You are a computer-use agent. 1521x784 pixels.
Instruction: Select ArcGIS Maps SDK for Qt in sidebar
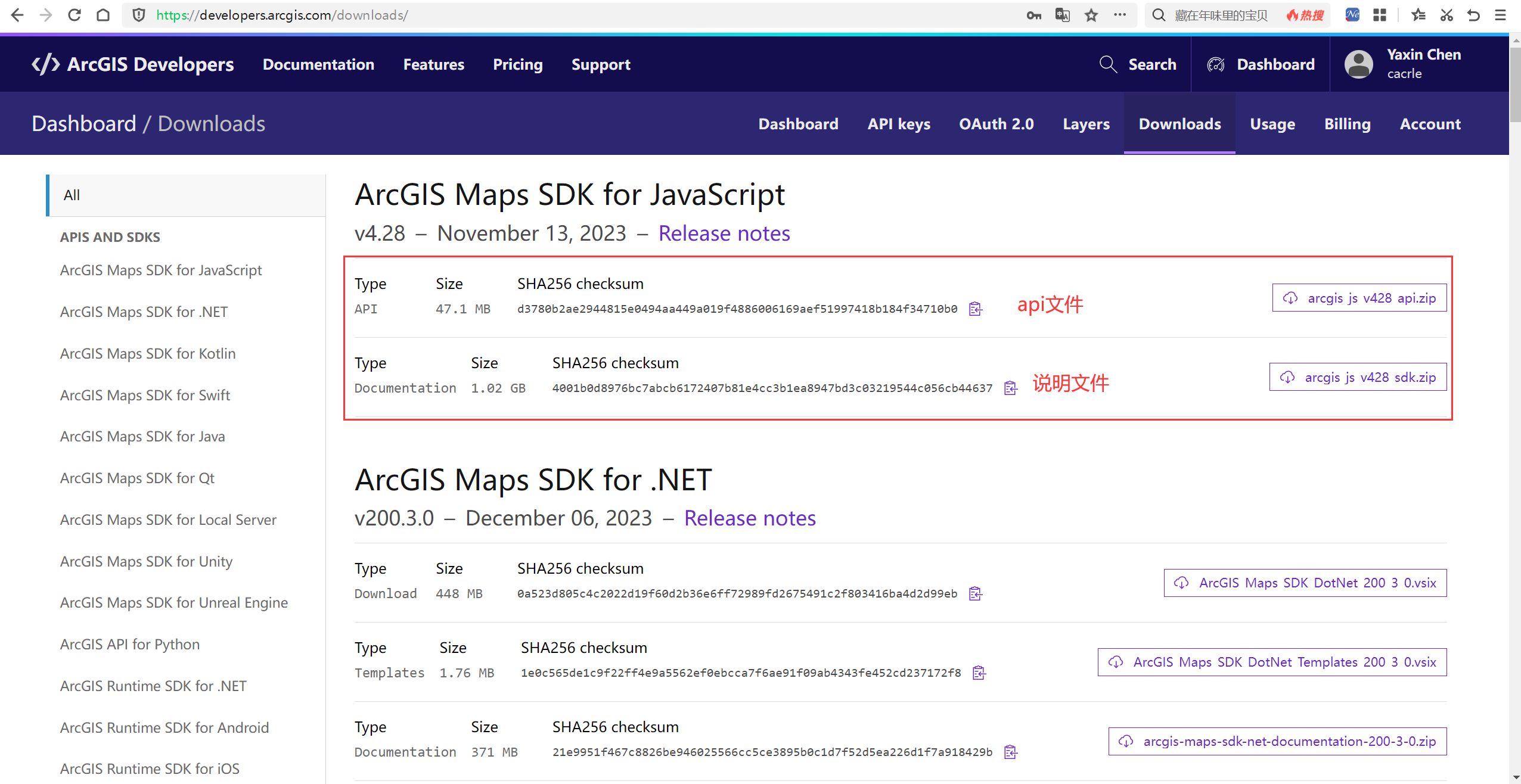137,478
